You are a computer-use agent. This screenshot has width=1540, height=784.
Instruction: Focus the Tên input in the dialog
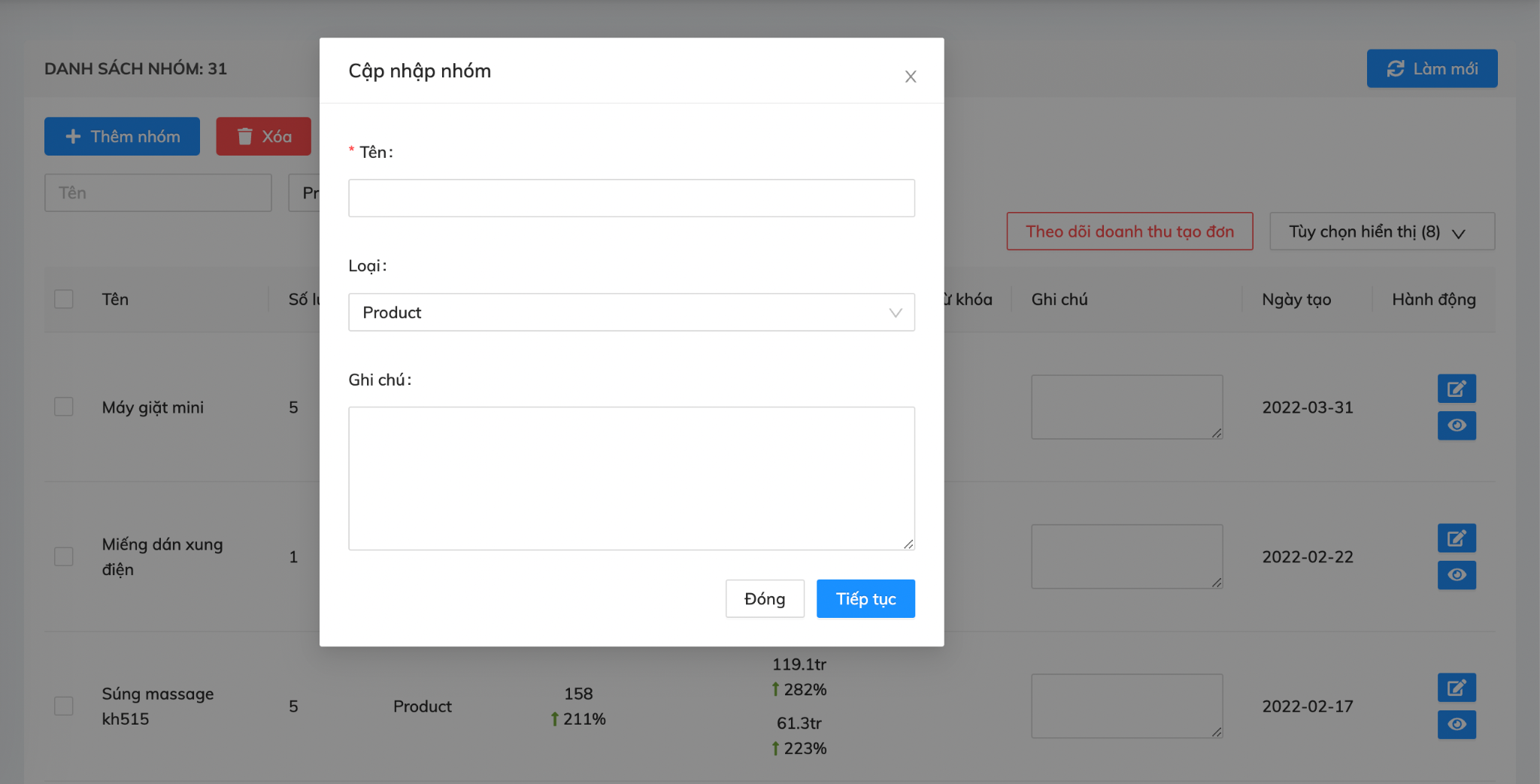click(631, 198)
